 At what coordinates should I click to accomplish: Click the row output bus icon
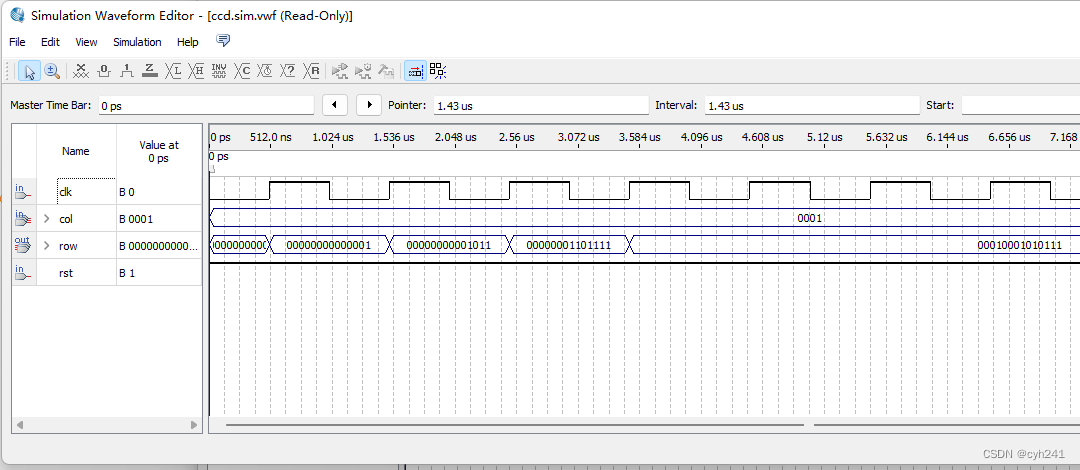click(23, 246)
